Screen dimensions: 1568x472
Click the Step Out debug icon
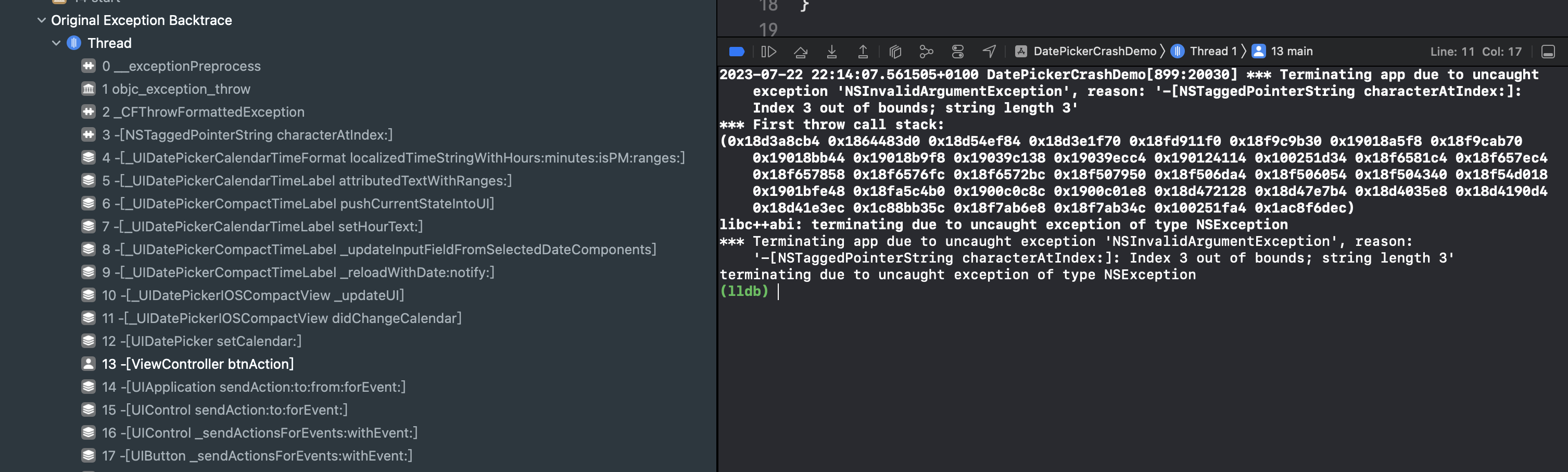pyautogui.click(x=863, y=52)
